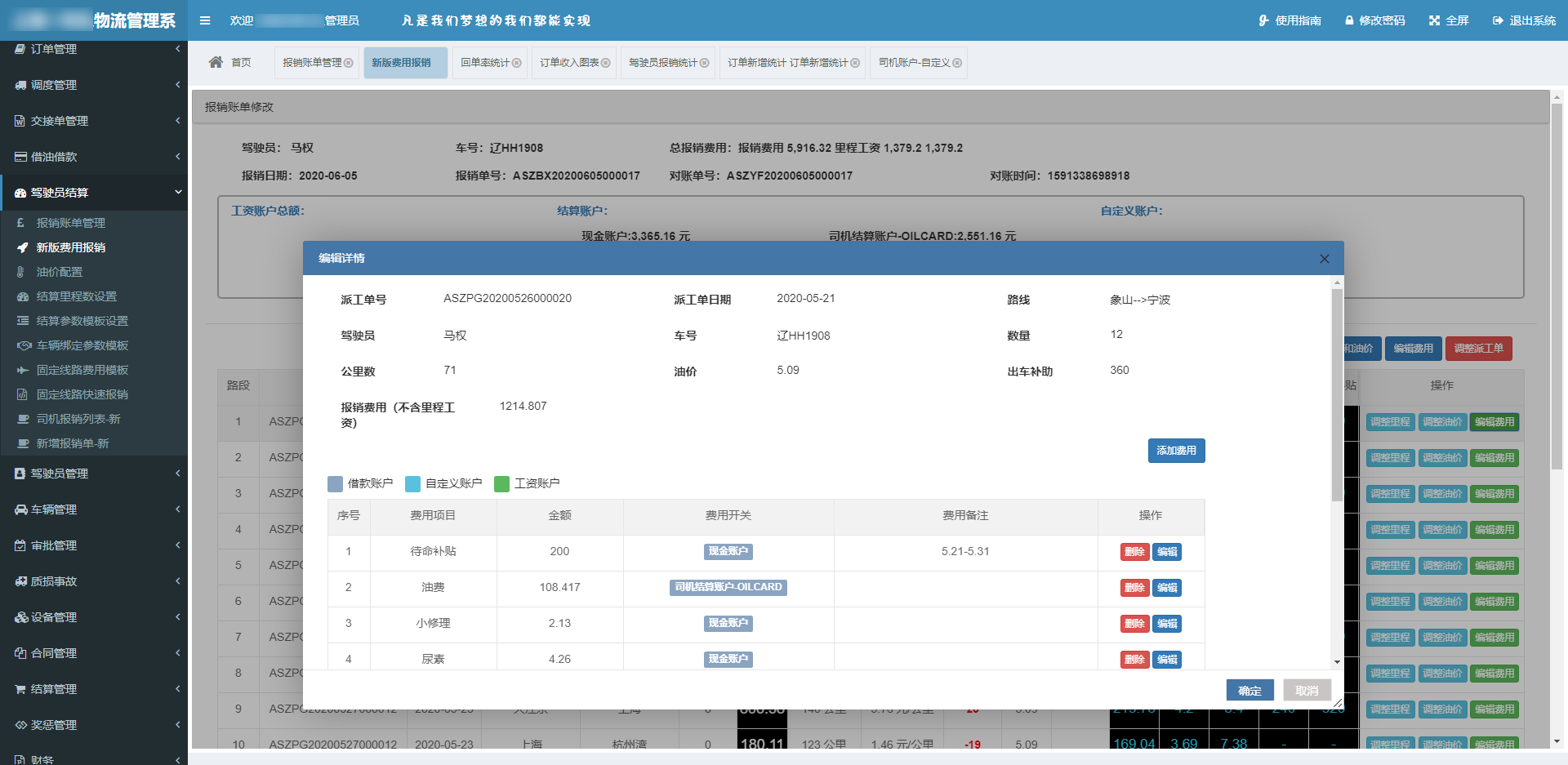The height and width of the screenshot is (765, 1568).
Task: Switch to 订单新增统计 tab
Action: click(x=792, y=63)
